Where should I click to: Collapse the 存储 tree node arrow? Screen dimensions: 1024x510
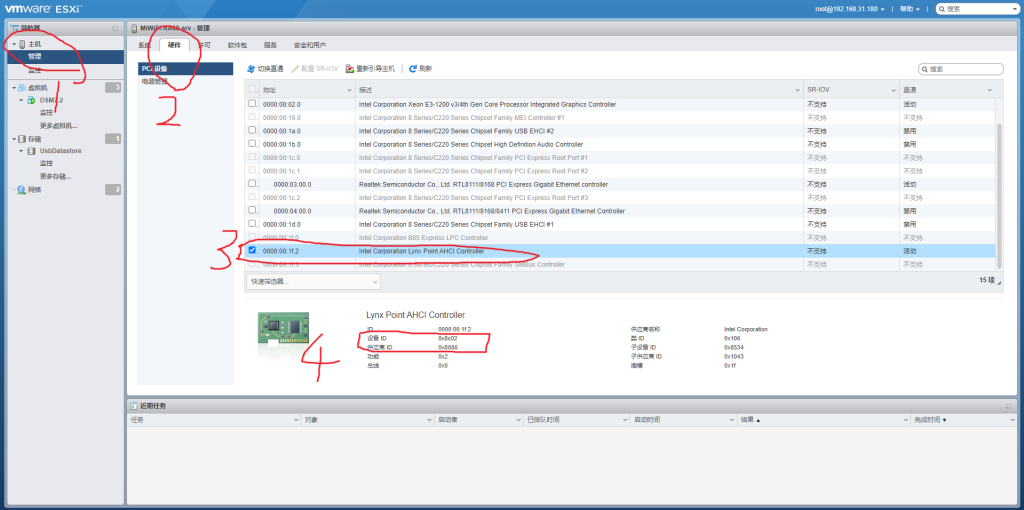(x=14, y=138)
